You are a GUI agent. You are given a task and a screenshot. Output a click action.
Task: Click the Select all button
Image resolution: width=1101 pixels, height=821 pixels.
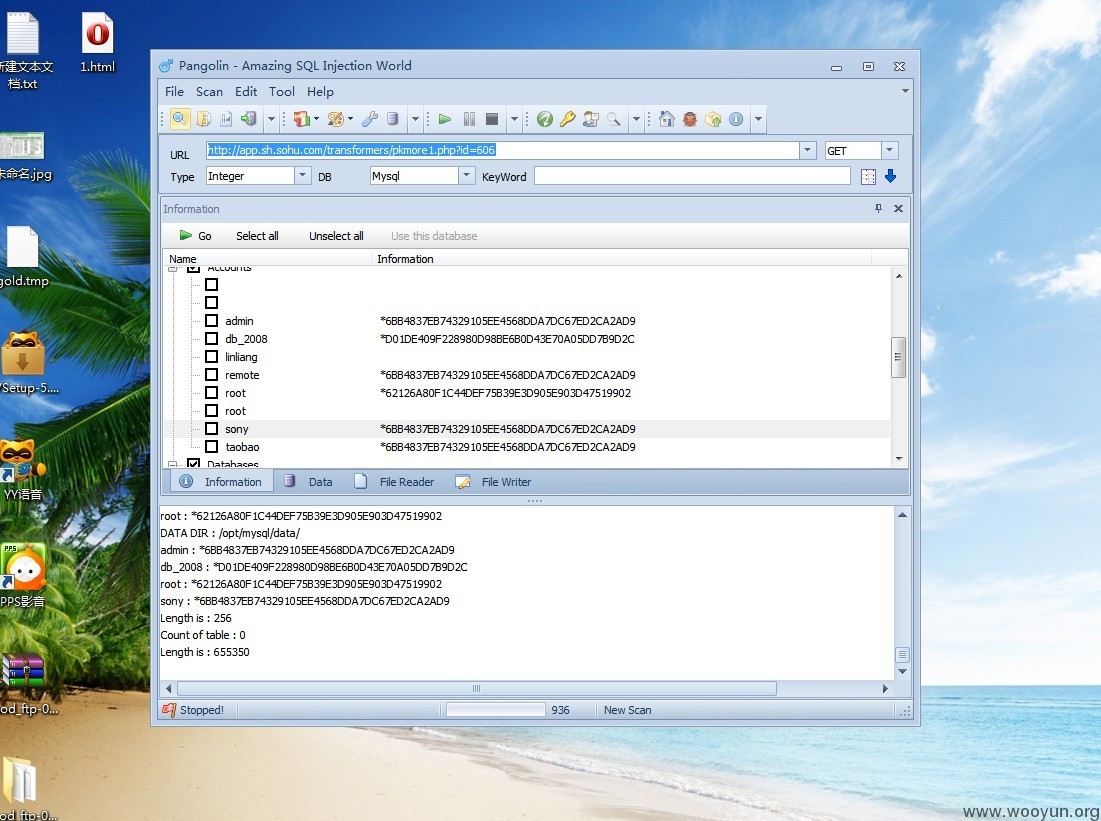point(257,236)
